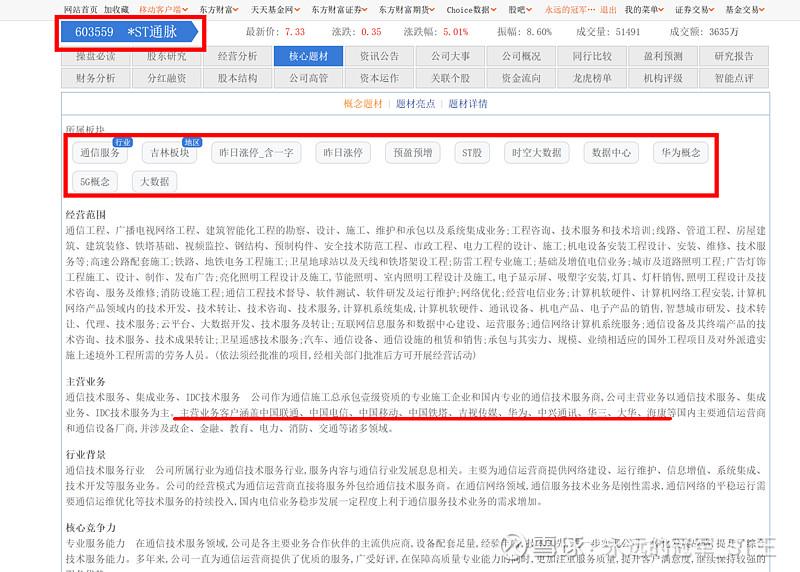
Task: Expand the Choice数据 dropdown
Action: (x=471, y=10)
